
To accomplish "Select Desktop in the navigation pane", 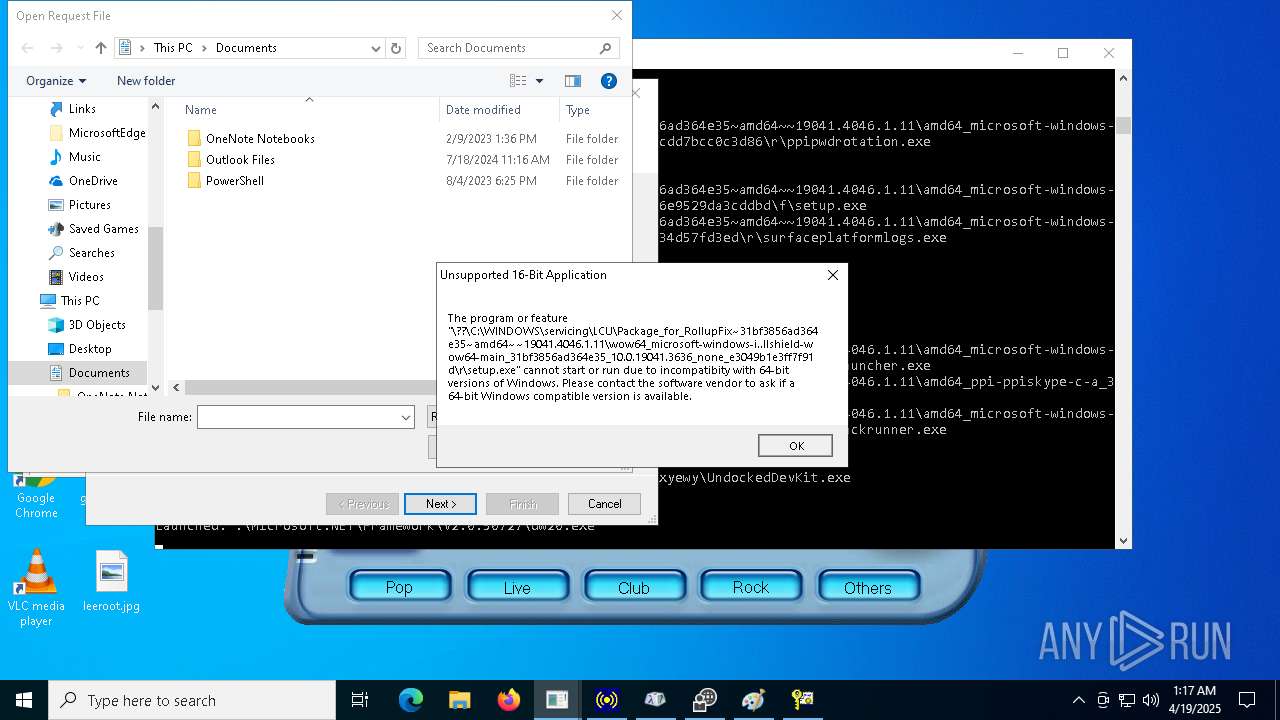I will point(90,349).
